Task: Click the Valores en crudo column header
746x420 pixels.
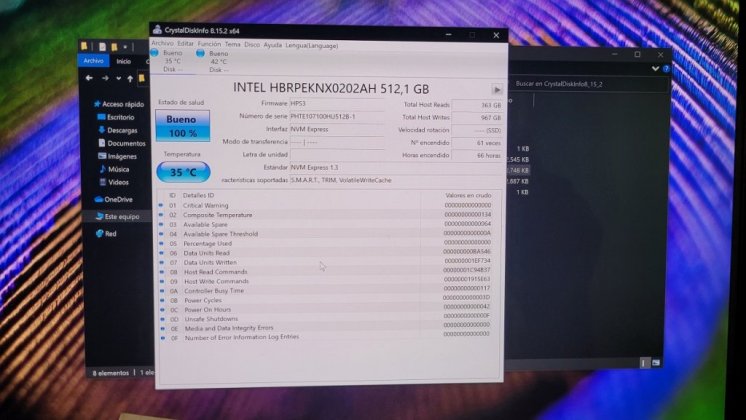Action: click(468, 195)
